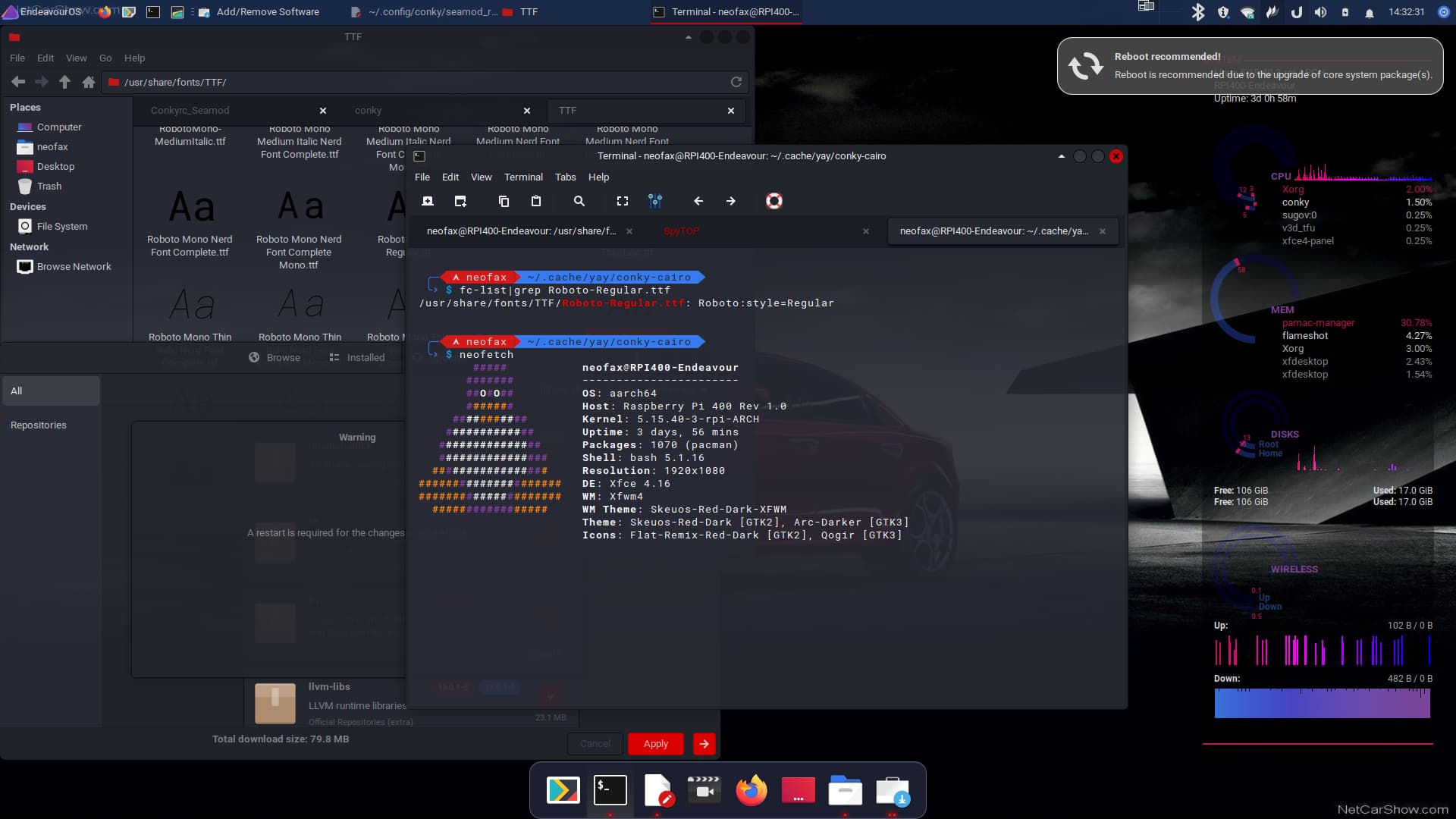Close the ~/.cache/ya... terminal tab
Screen dimensions: 1456x819
1103,231
